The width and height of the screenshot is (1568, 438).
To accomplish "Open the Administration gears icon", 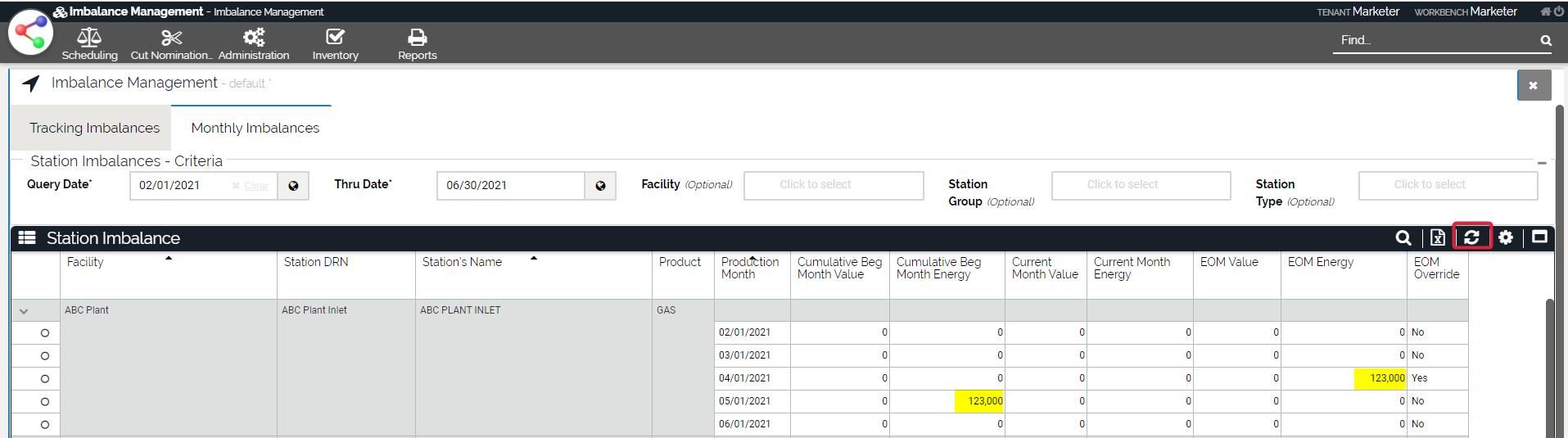I will [x=254, y=38].
